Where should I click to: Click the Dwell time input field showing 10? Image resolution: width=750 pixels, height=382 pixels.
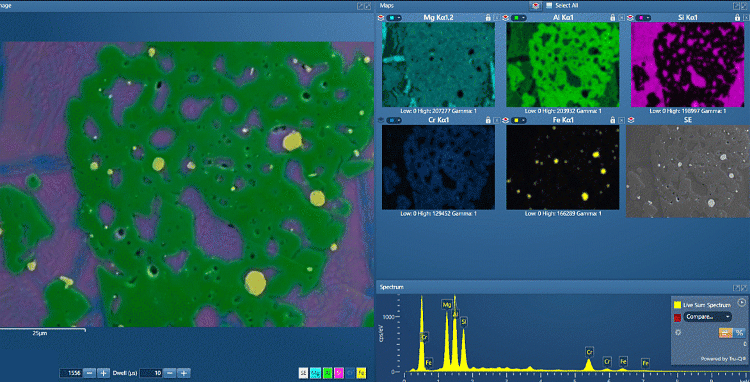[152, 373]
